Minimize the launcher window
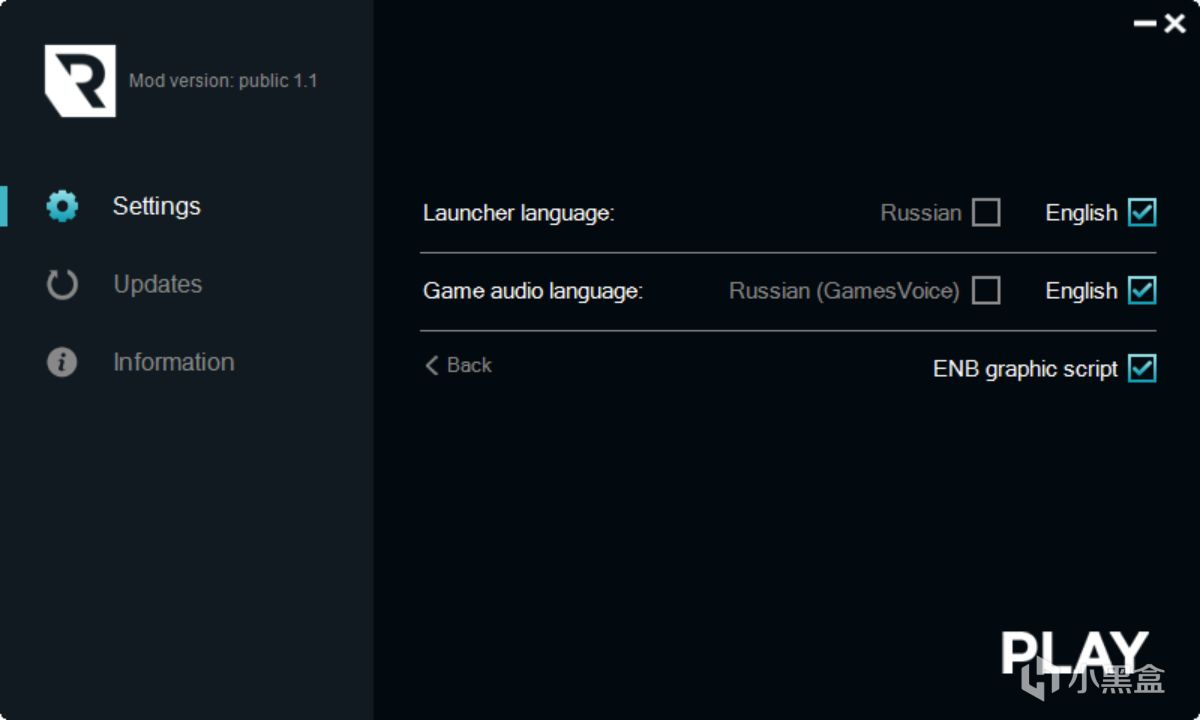Screen dimensions: 1200x720 pos(1144,23)
